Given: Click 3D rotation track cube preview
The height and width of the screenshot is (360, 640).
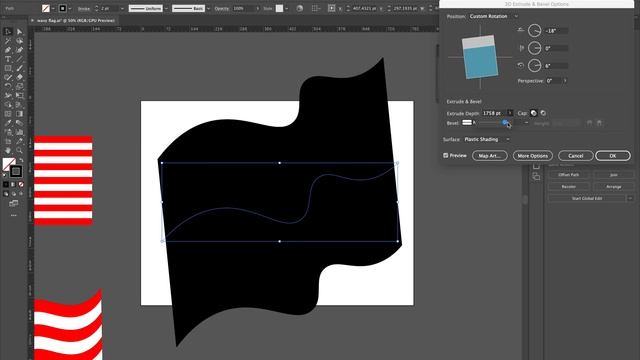Looking at the screenshot, I should tap(480, 57).
